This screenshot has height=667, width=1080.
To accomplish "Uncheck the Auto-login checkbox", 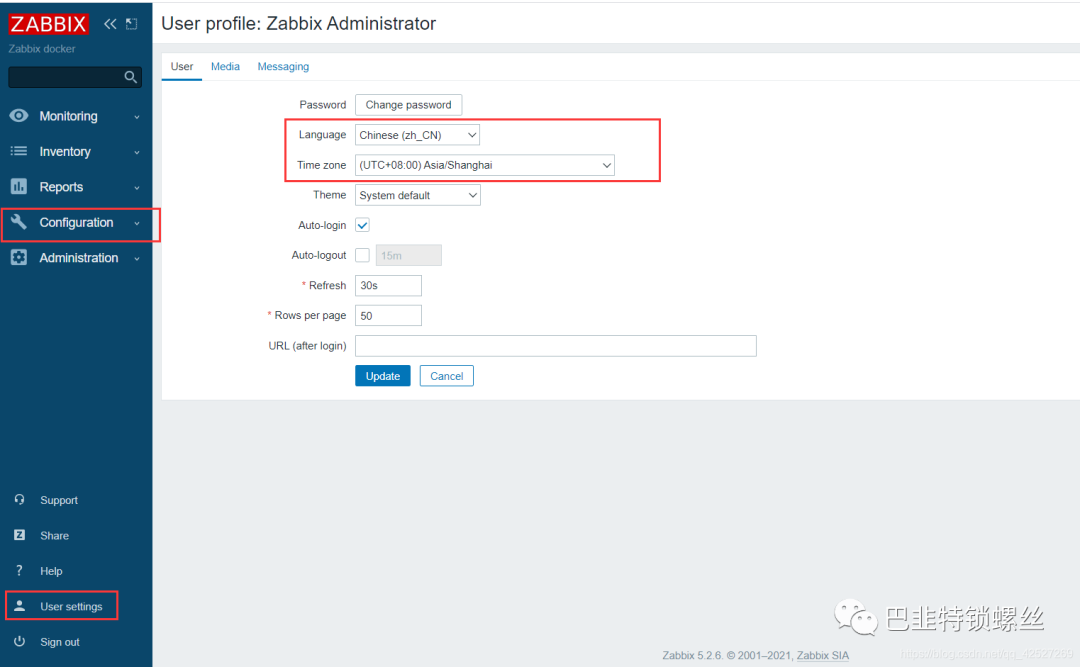I will [362, 225].
